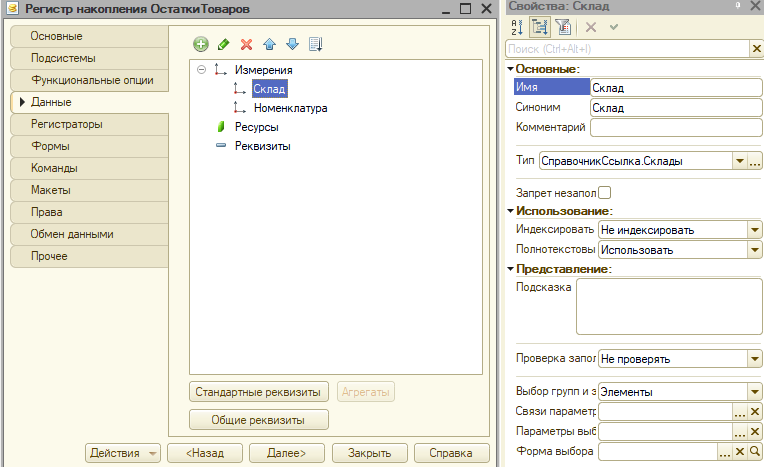Click the magnifier icon beside Форма выбора

pyautogui.click(x=755, y=451)
